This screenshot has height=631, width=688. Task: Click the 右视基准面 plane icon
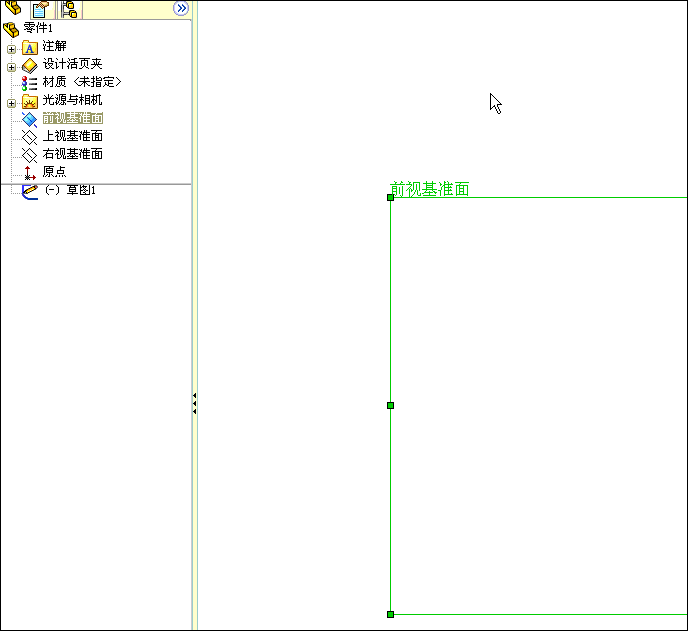point(29,155)
